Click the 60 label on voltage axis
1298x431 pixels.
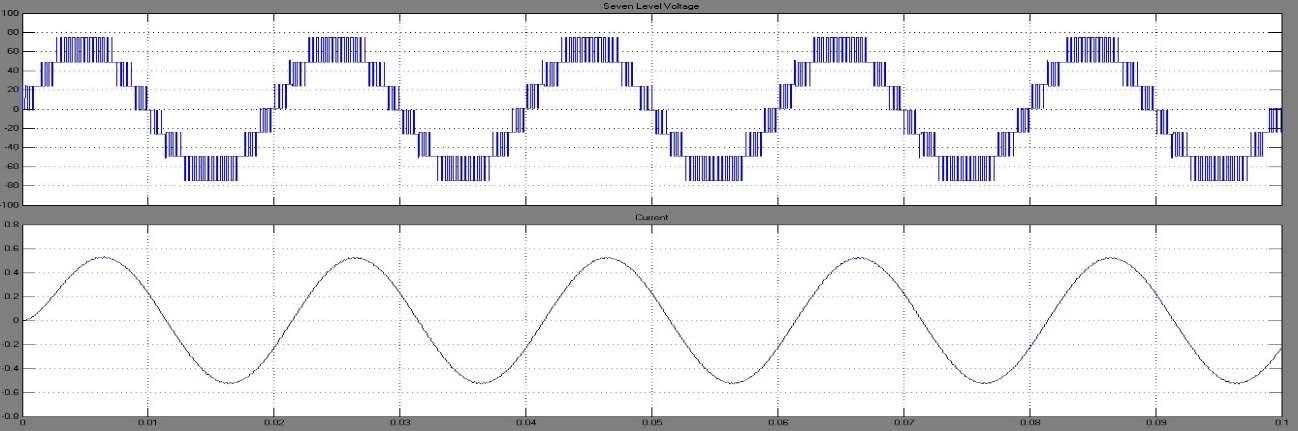tap(13, 52)
